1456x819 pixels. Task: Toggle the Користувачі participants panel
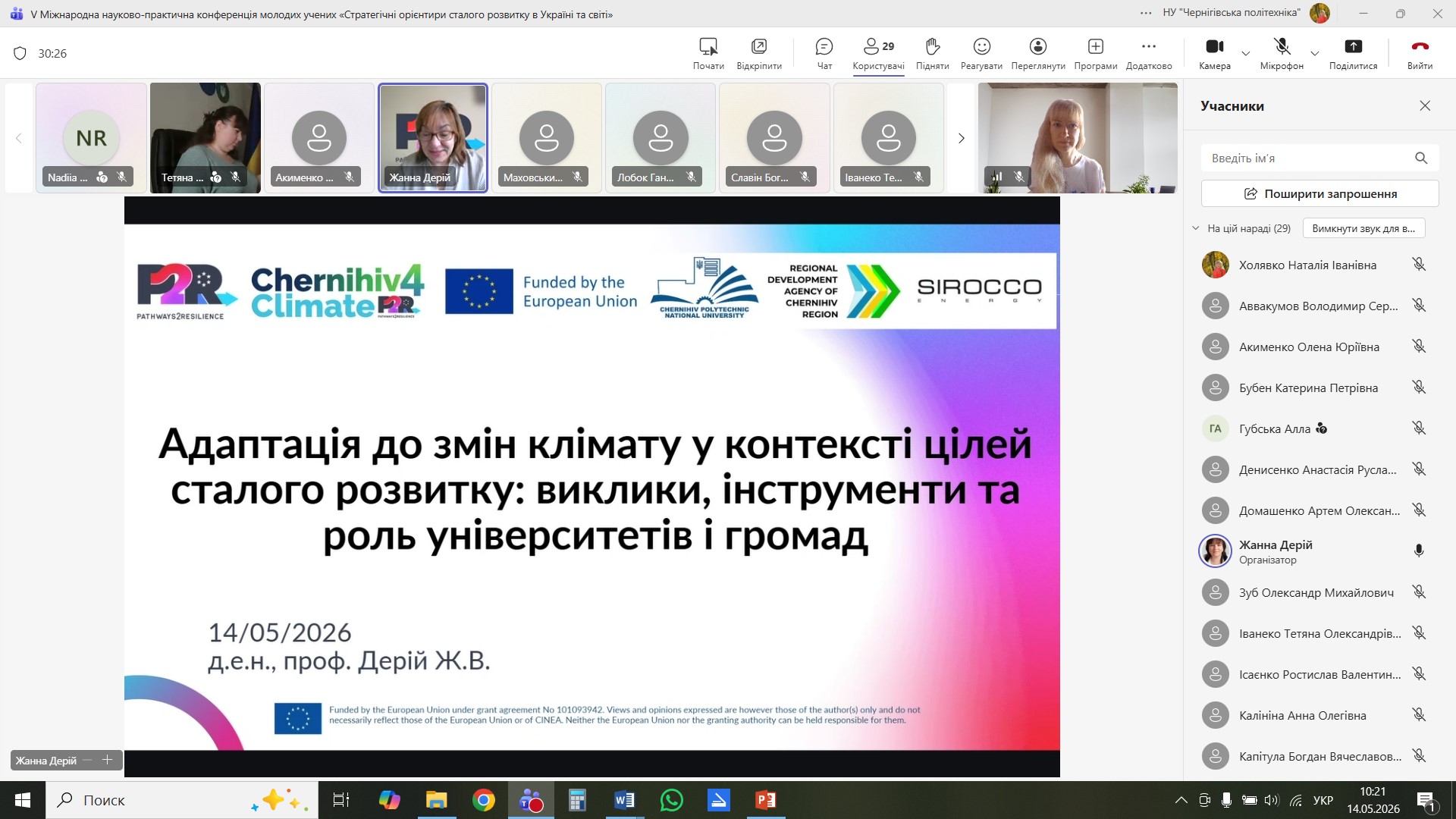pos(878,54)
